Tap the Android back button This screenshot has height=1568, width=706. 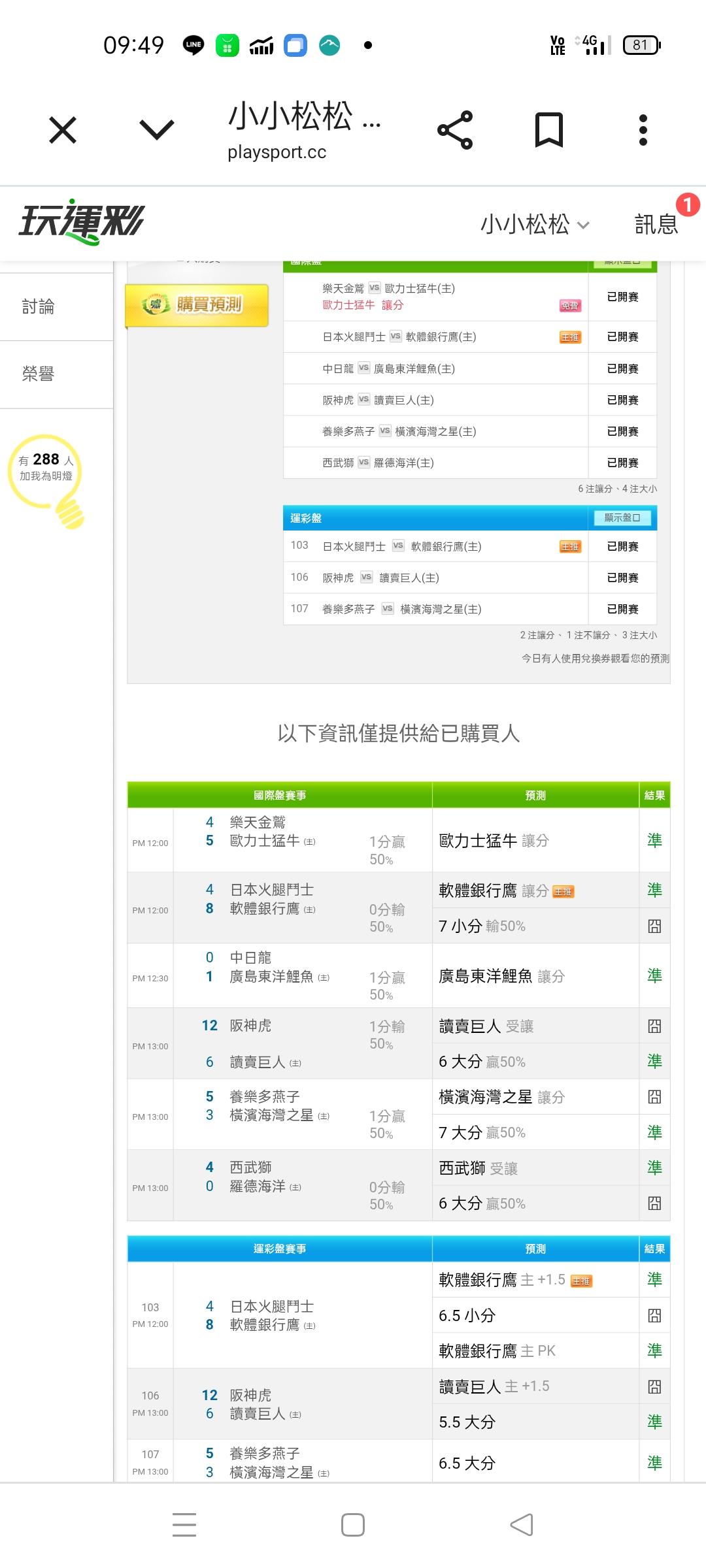tap(522, 1524)
